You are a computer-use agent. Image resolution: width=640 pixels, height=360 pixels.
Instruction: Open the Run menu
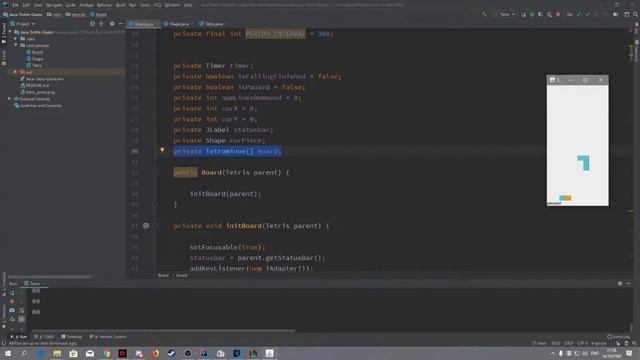(x=133, y=5)
